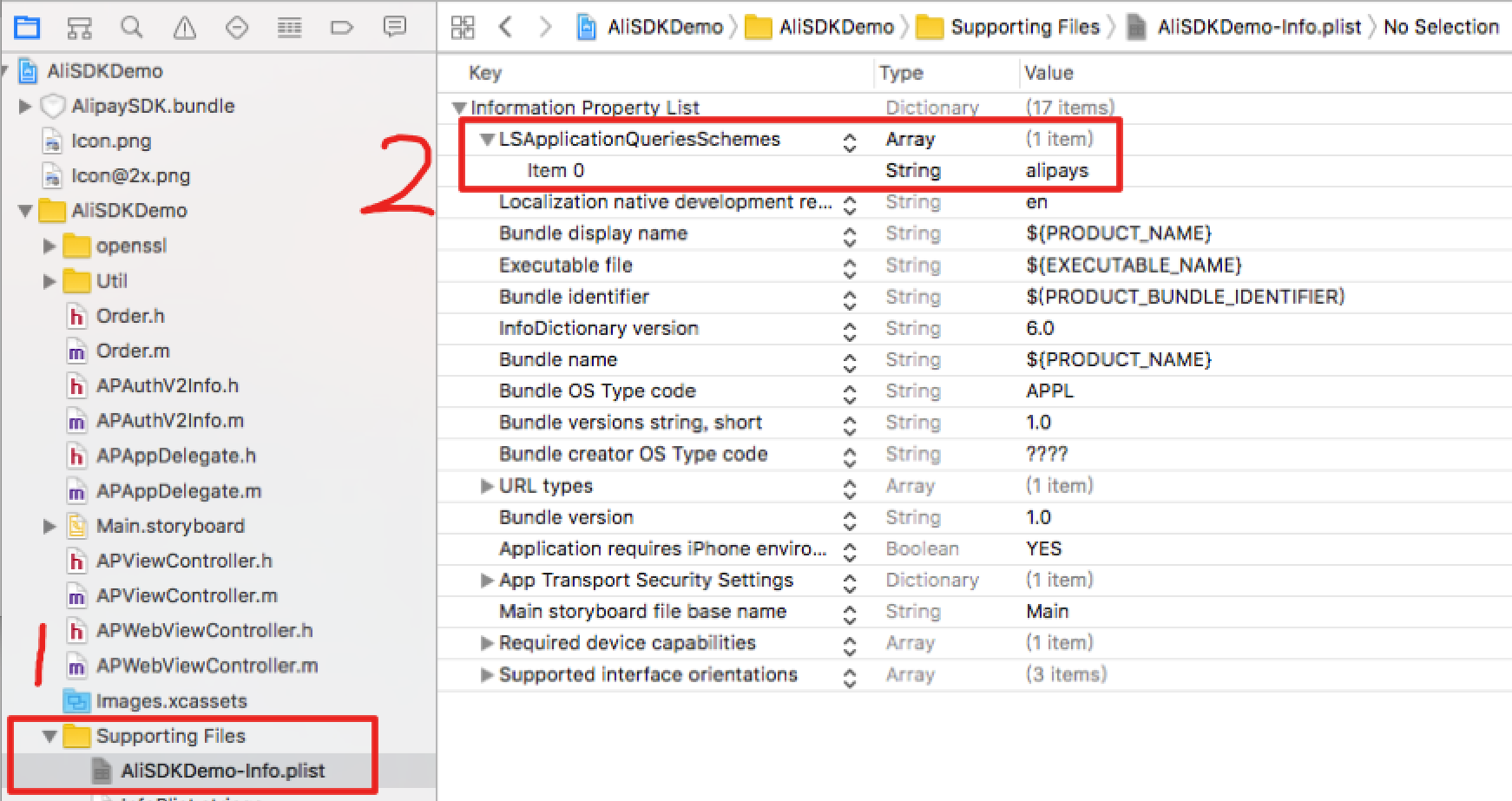The width and height of the screenshot is (1512, 801).
Task: Click the Key column header
Action: [x=485, y=73]
